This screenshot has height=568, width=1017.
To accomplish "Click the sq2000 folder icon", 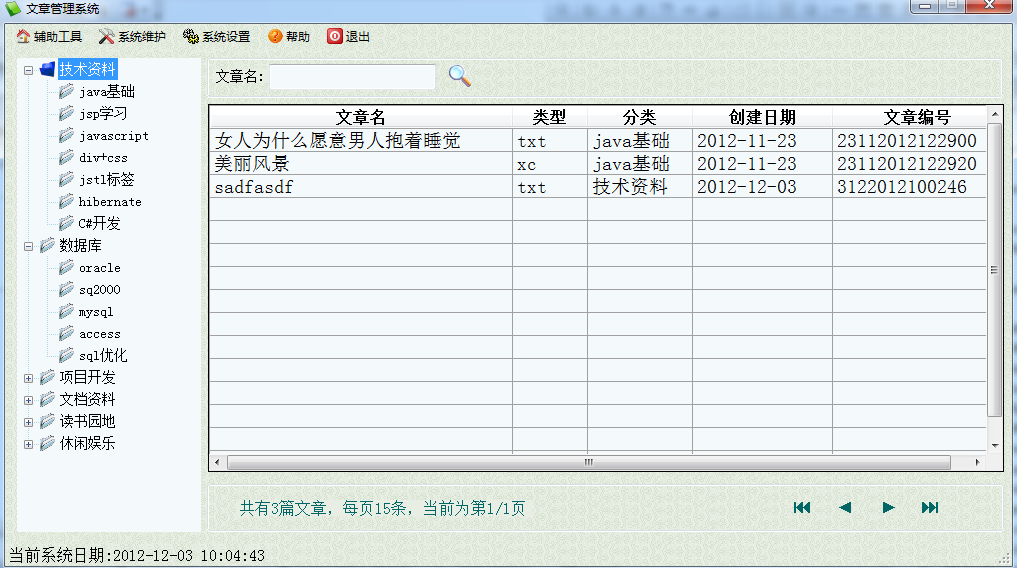I will 66,289.
